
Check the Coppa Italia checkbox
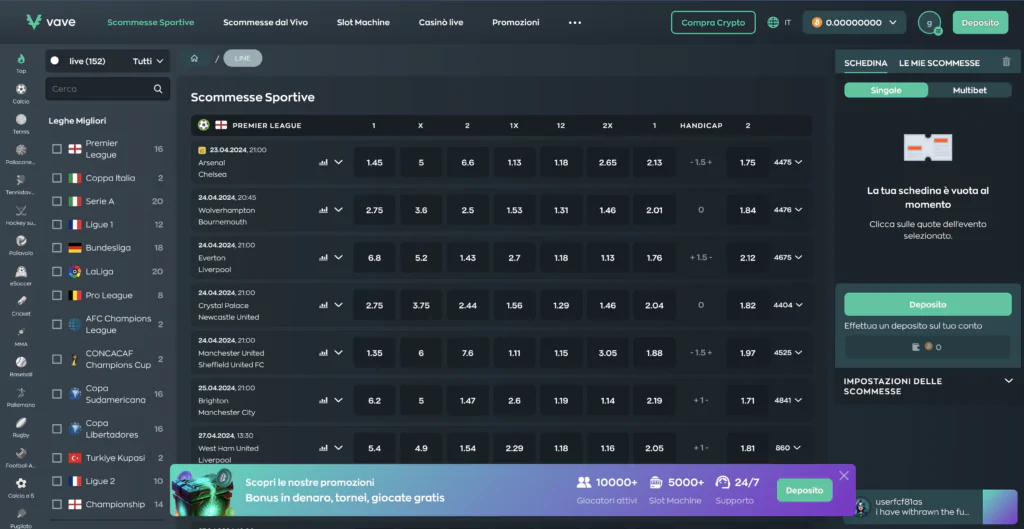pos(57,178)
